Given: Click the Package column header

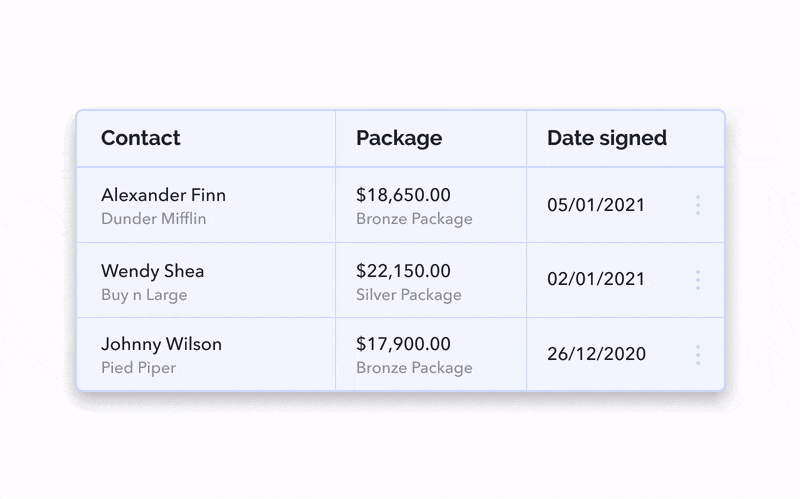Looking at the screenshot, I should click(399, 138).
